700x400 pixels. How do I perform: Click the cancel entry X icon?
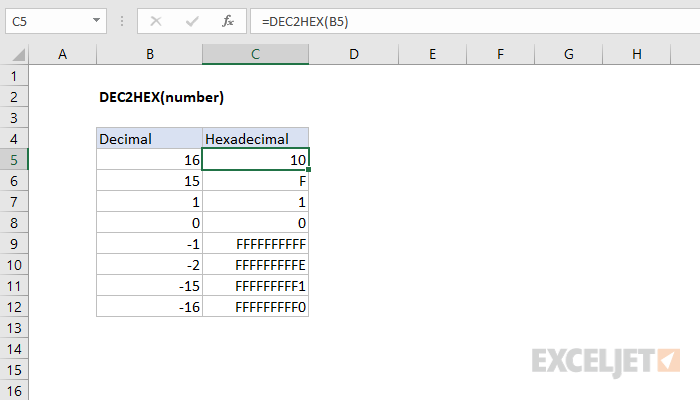pos(156,21)
